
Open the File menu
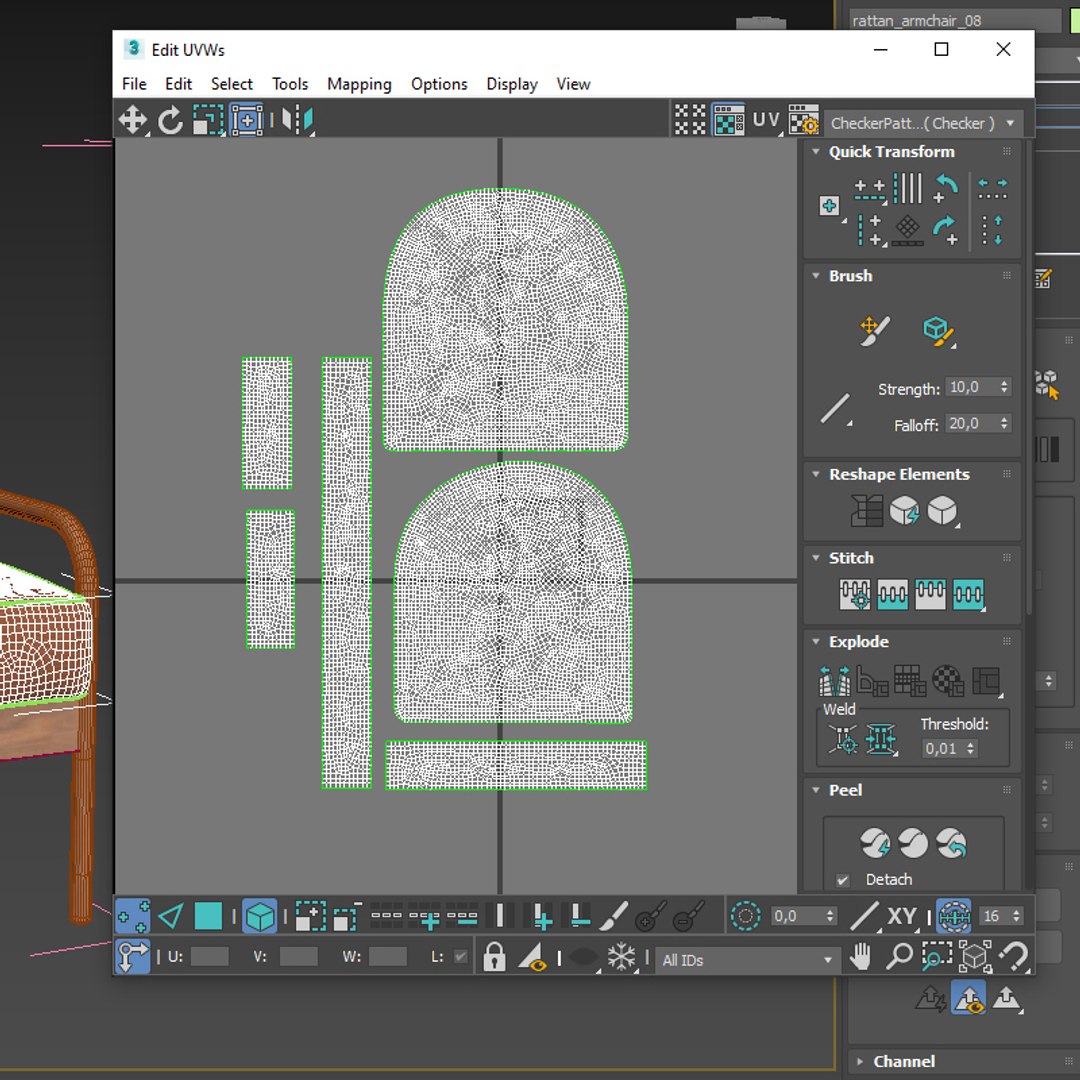click(x=134, y=84)
